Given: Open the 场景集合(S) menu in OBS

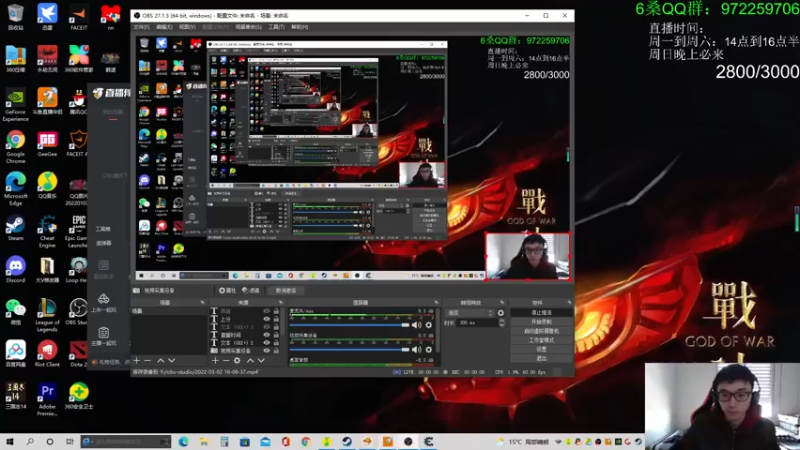Looking at the screenshot, I should [x=248, y=27].
